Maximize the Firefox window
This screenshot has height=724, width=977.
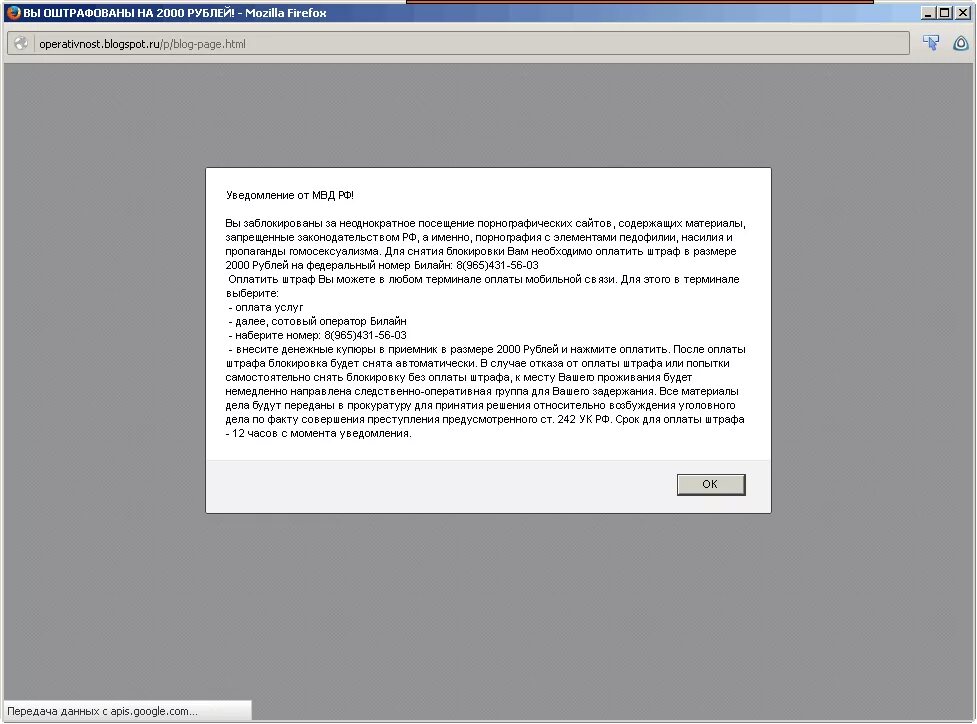[x=945, y=12]
